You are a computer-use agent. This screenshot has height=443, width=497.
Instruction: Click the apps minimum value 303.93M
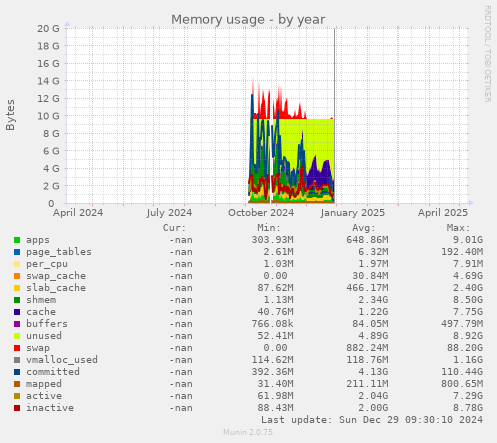(x=272, y=240)
